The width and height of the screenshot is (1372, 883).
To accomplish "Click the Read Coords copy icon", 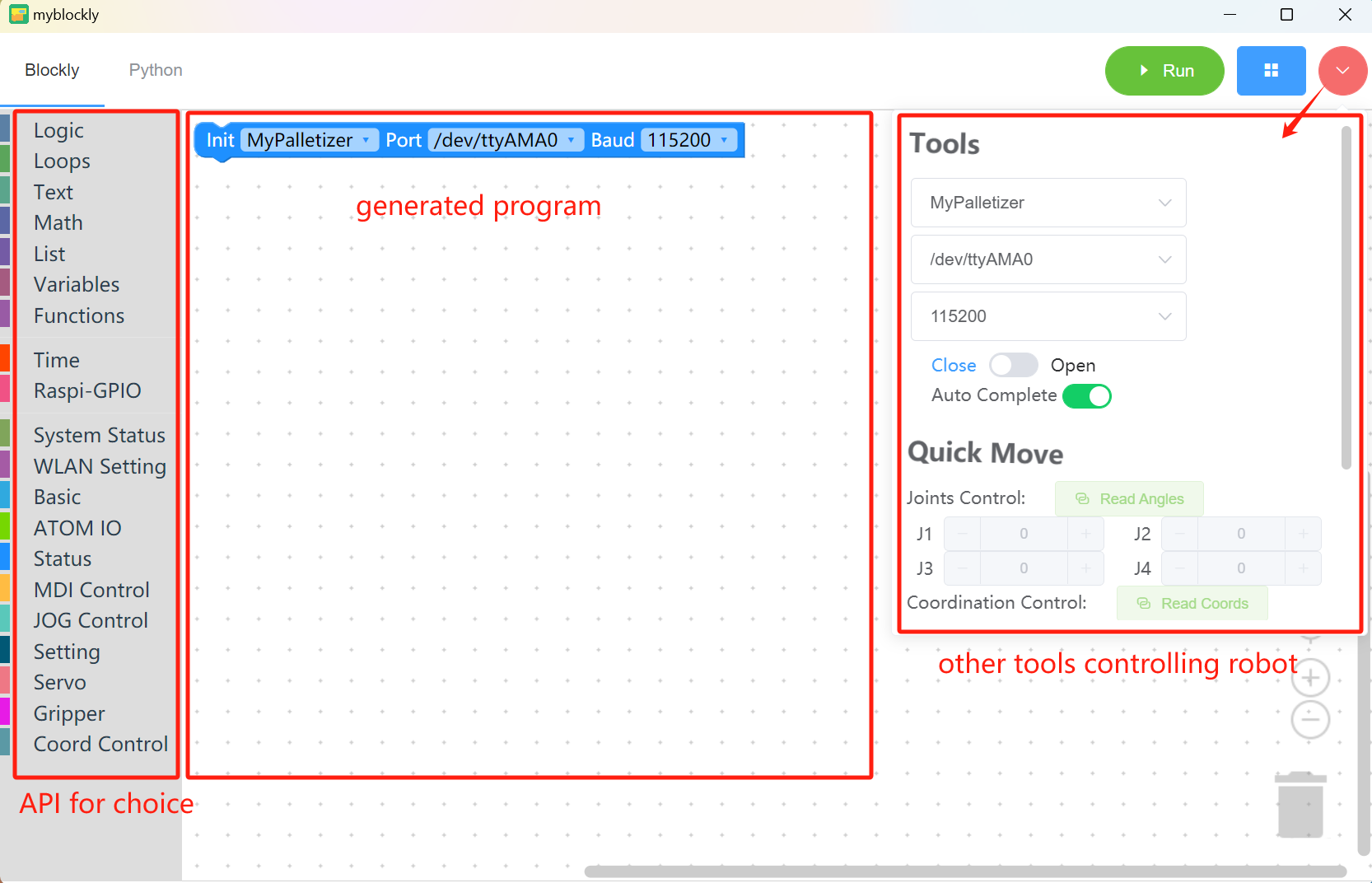I will pyautogui.click(x=1144, y=604).
